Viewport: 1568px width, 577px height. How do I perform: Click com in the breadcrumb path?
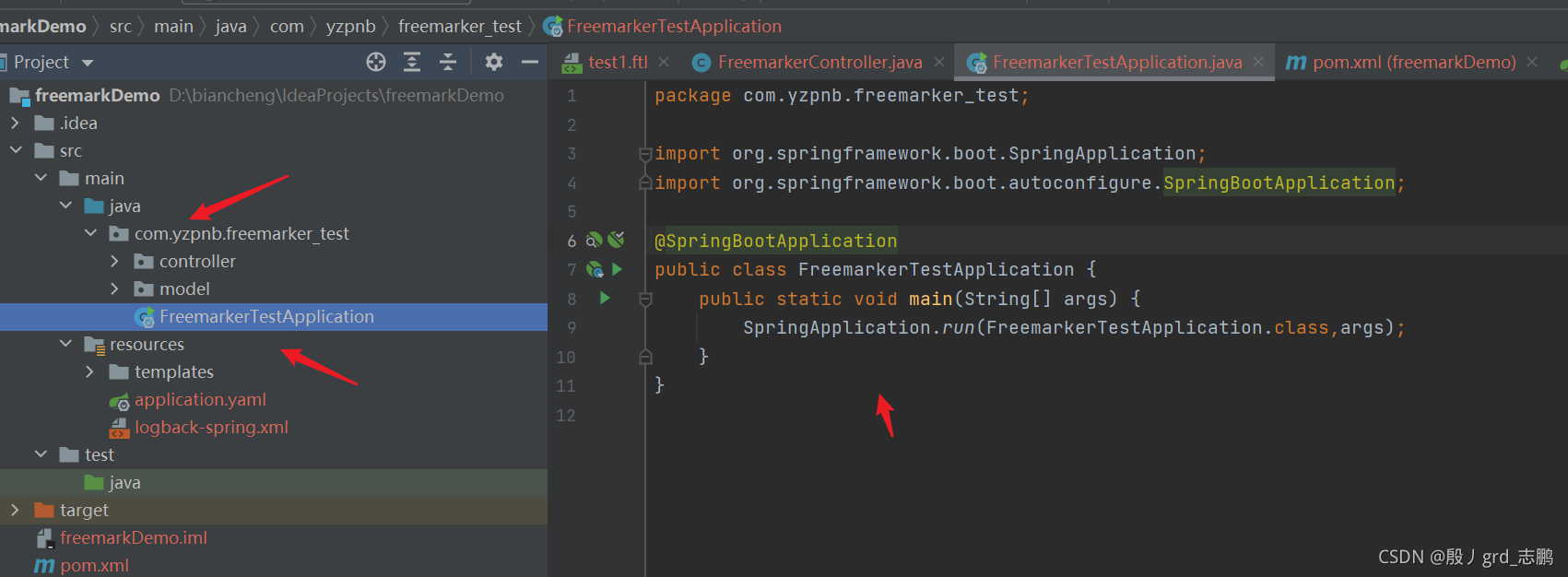tap(287, 27)
